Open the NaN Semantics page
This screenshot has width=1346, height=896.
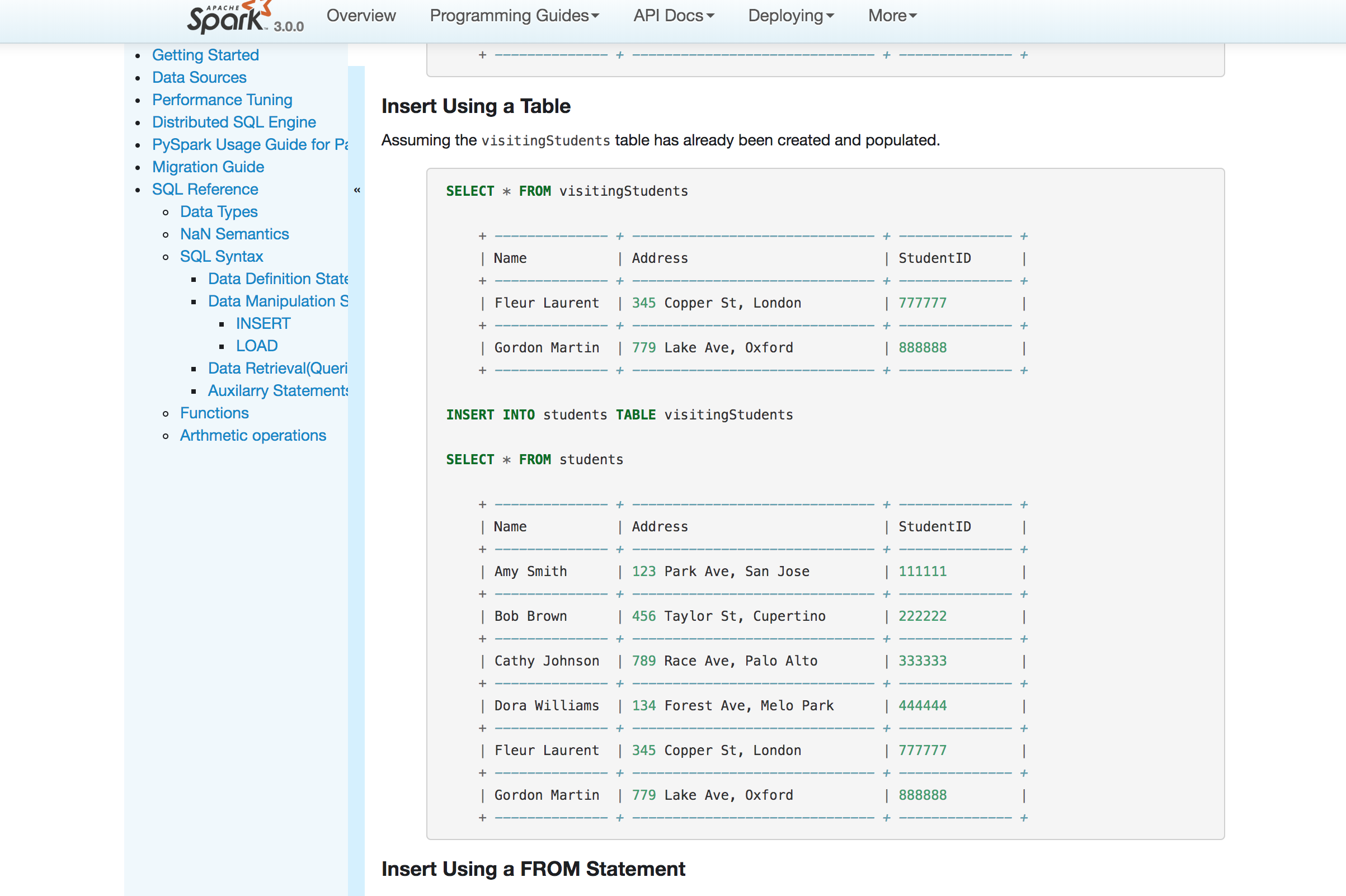[234, 234]
